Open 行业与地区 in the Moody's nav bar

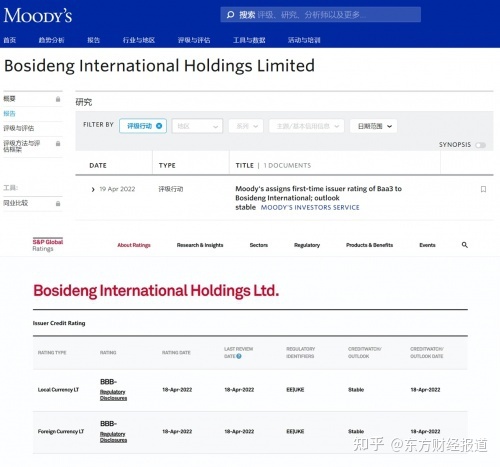pyautogui.click(x=139, y=40)
